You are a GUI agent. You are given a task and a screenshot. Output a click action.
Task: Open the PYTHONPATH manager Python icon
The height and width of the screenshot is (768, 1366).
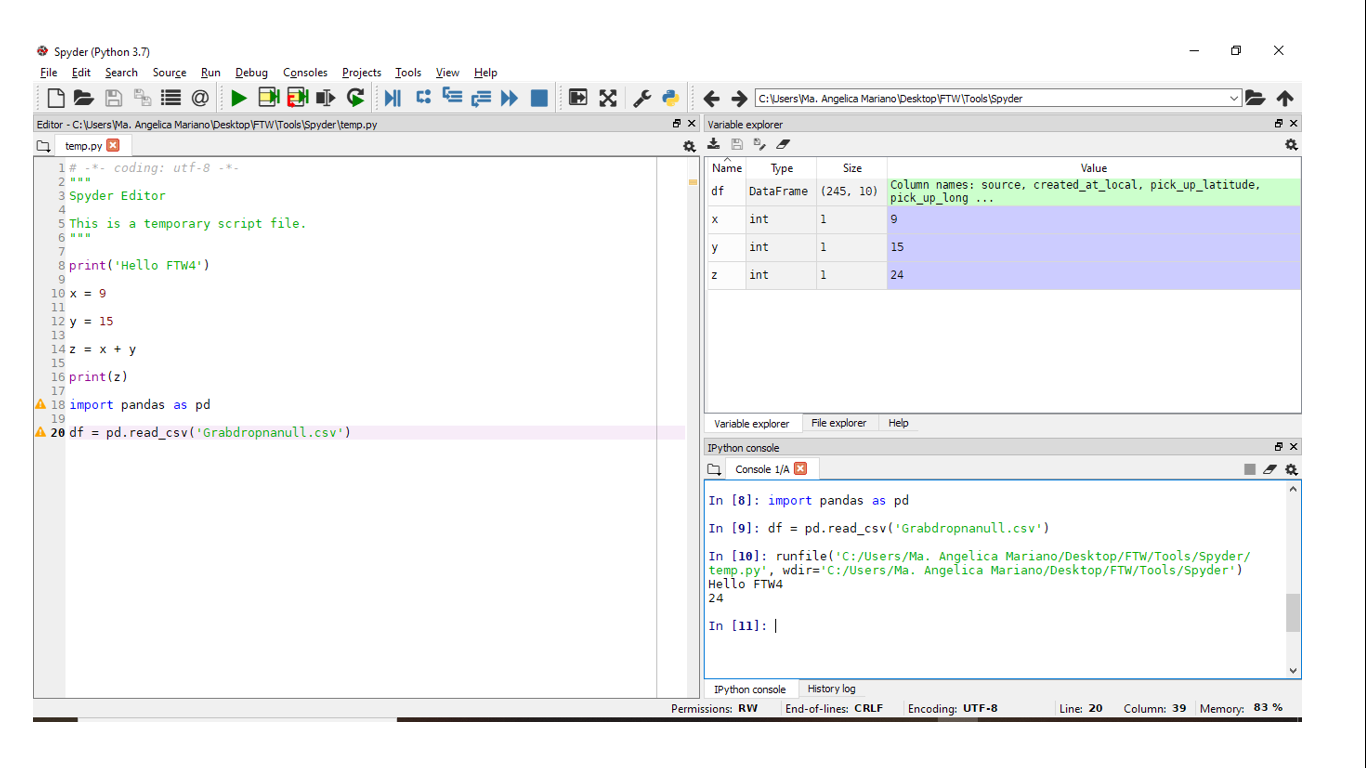(671, 98)
